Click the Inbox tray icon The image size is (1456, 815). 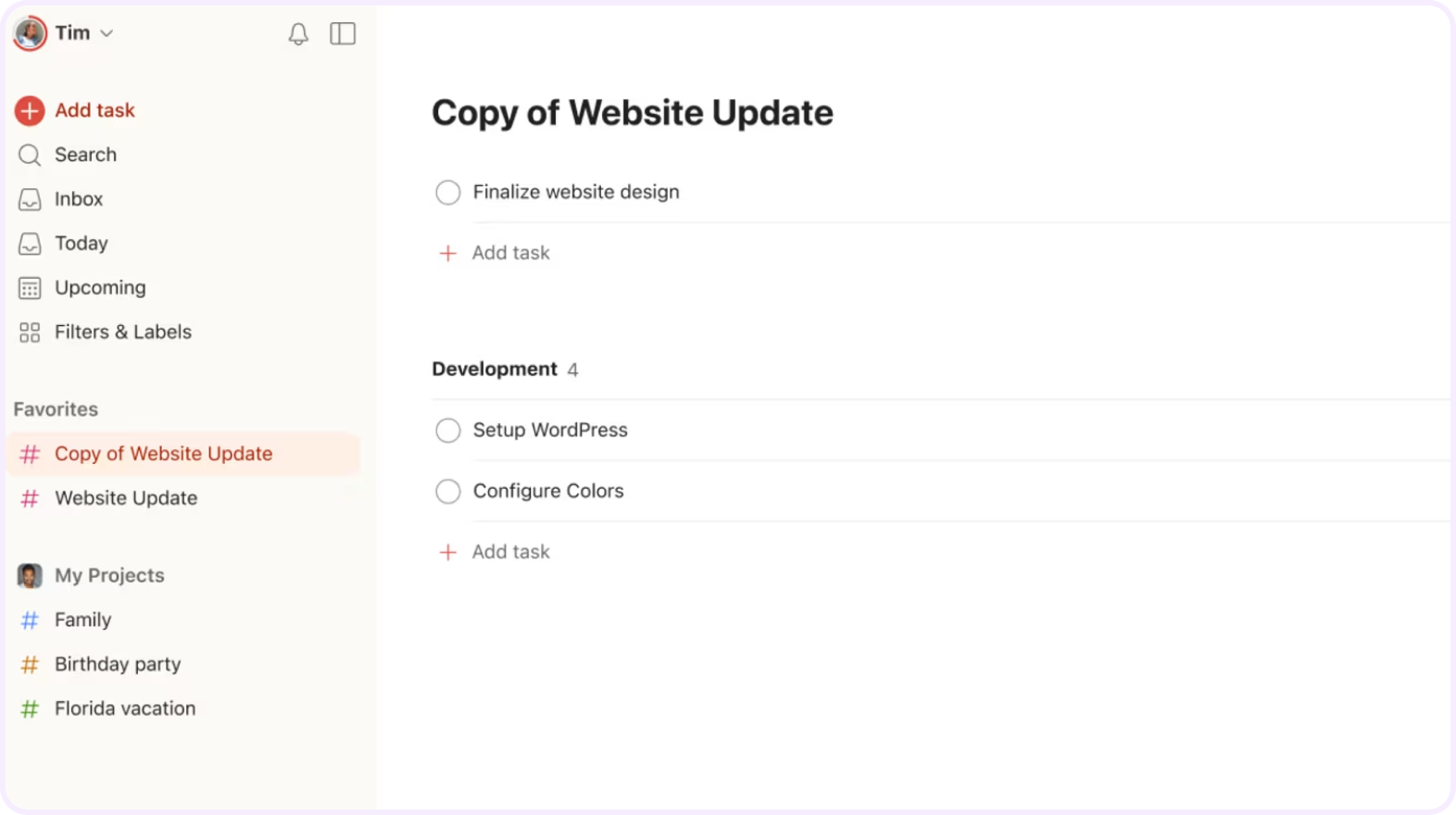pyautogui.click(x=30, y=199)
